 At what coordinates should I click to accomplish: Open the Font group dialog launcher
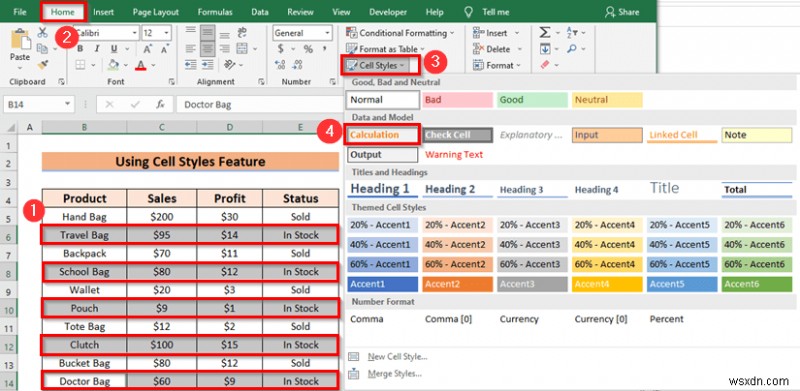pos(171,82)
